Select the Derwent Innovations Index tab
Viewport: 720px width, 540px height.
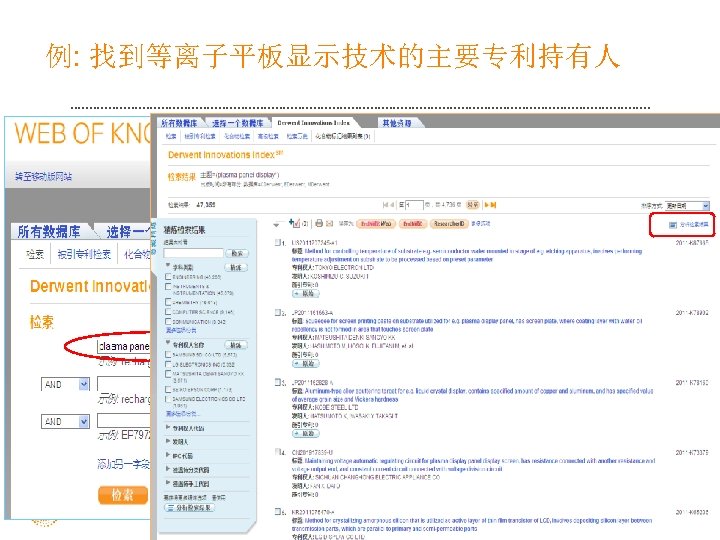(314, 123)
